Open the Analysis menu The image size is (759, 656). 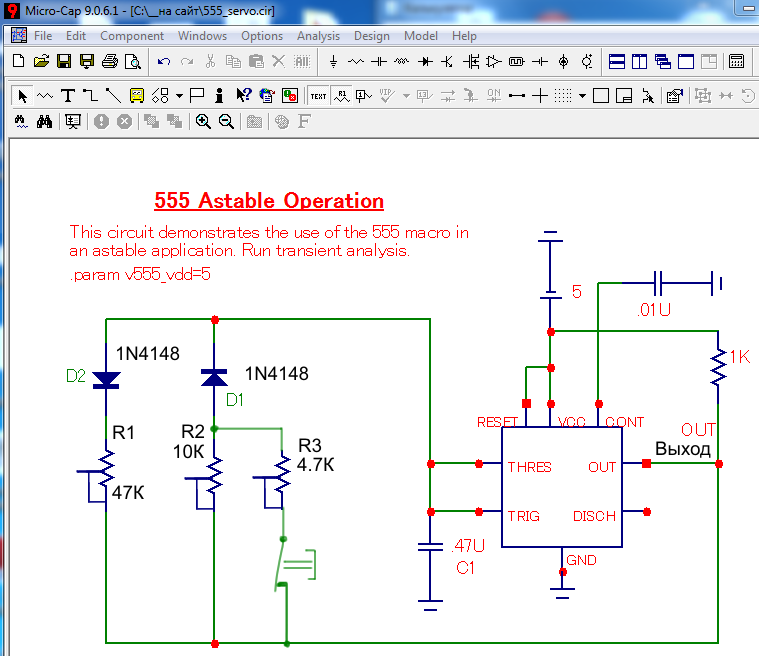318,36
